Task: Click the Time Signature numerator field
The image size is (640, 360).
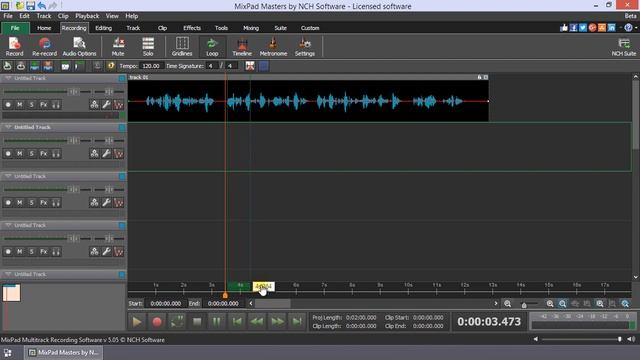Action: pyautogui.click(x=211, y=66)
